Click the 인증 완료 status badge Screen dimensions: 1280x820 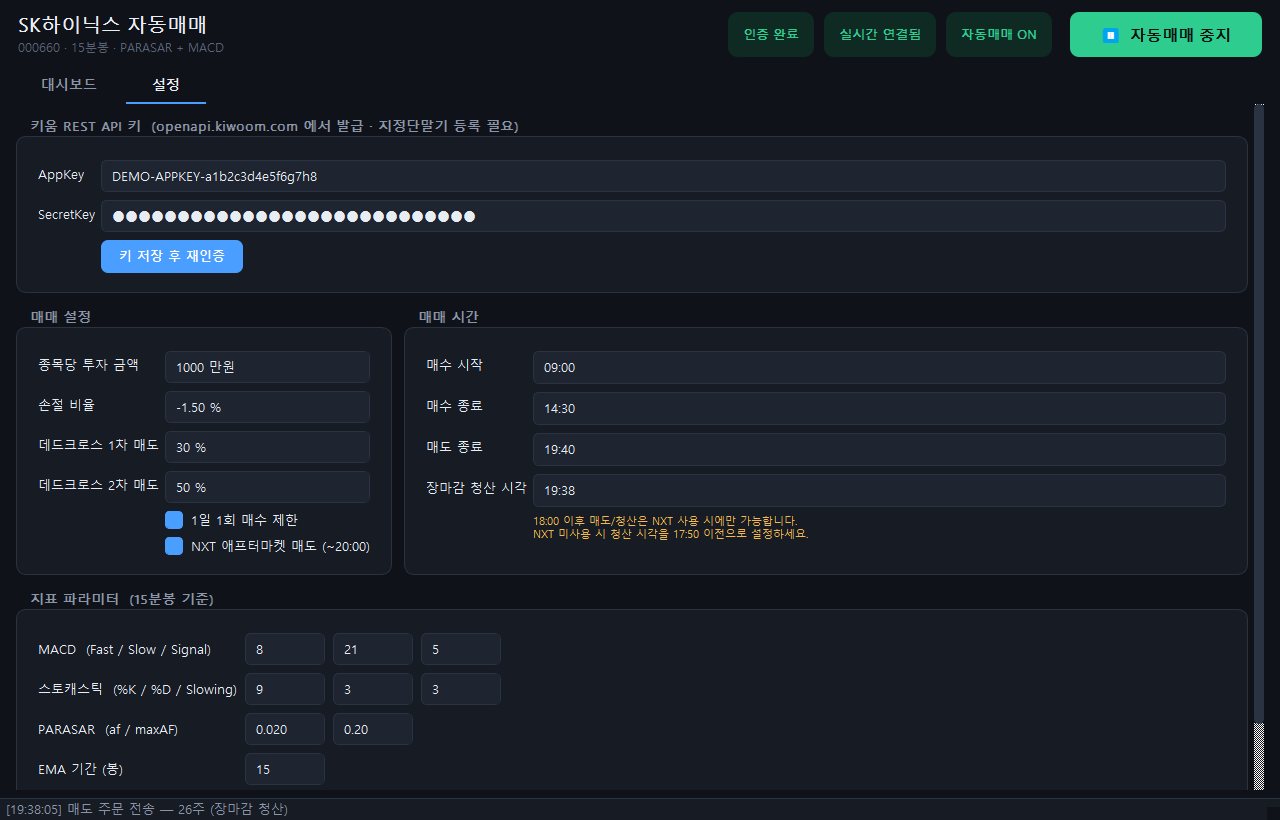[771, 34]
